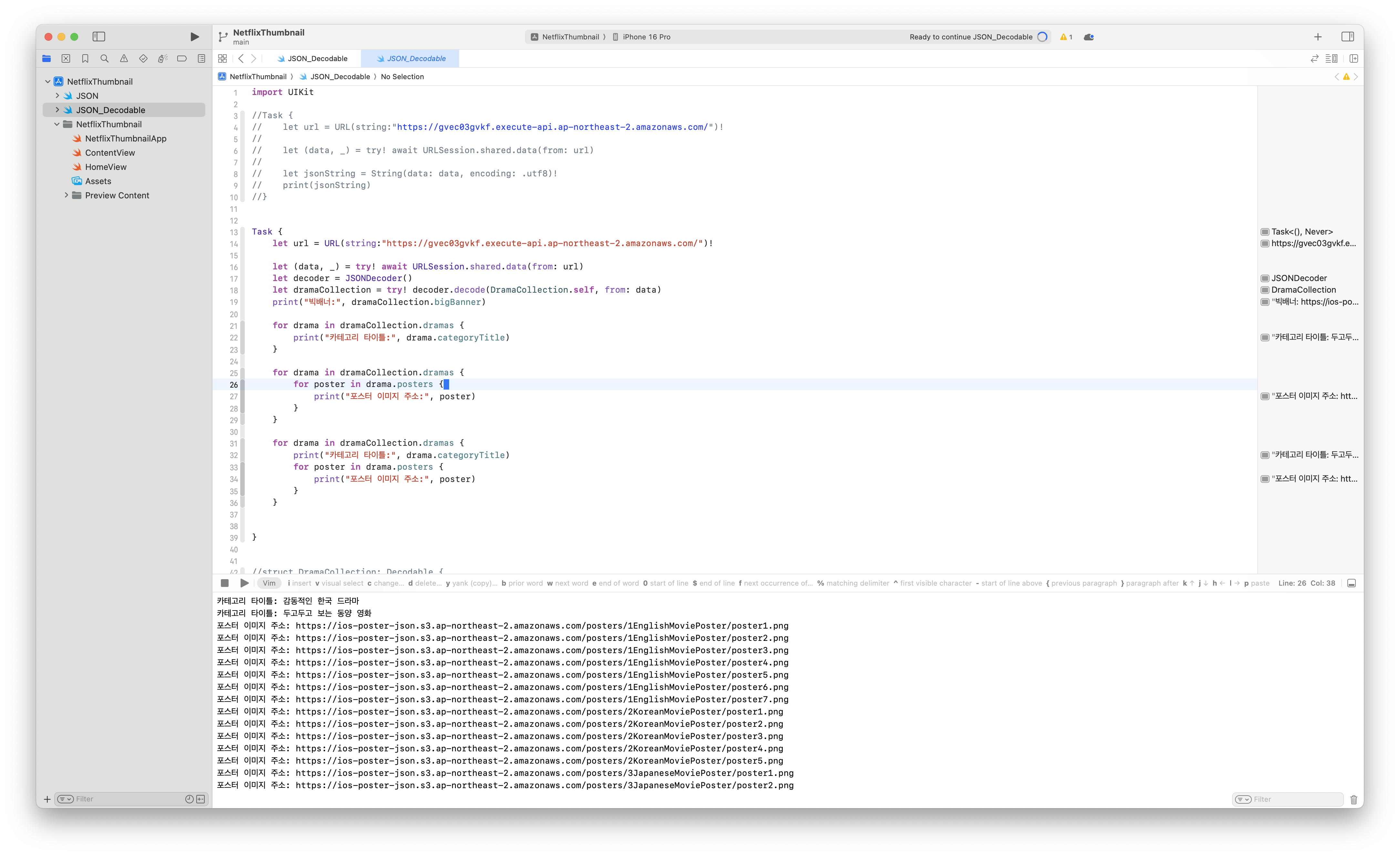Image resolution: width=1400 pixels, height=856 pixels.
Task: Open the Bookmark navigator icon
Action: (x=85, y=58)
